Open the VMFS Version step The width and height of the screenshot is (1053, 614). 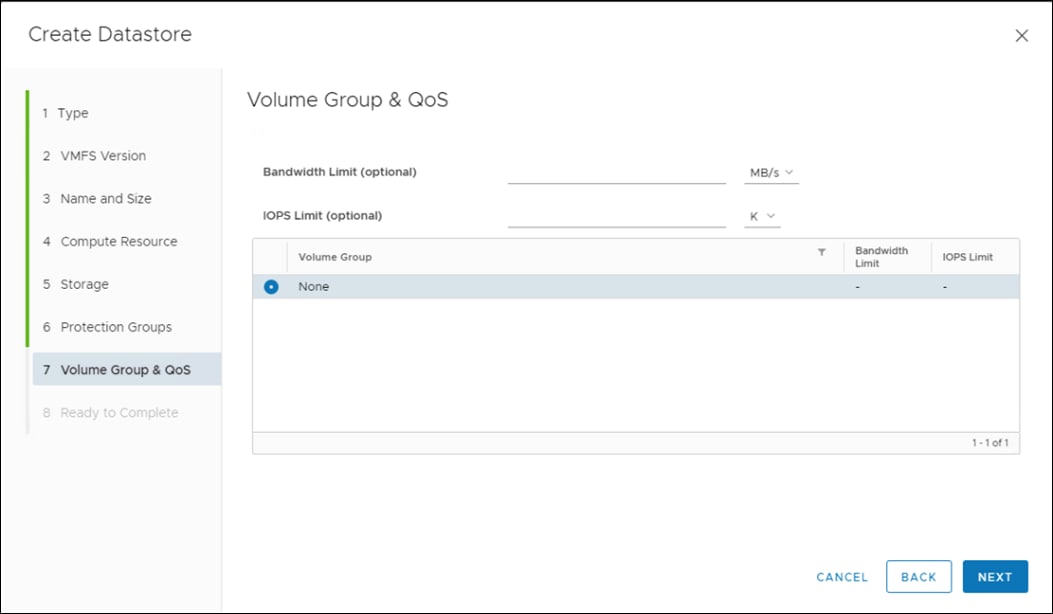tap(101, 156)
